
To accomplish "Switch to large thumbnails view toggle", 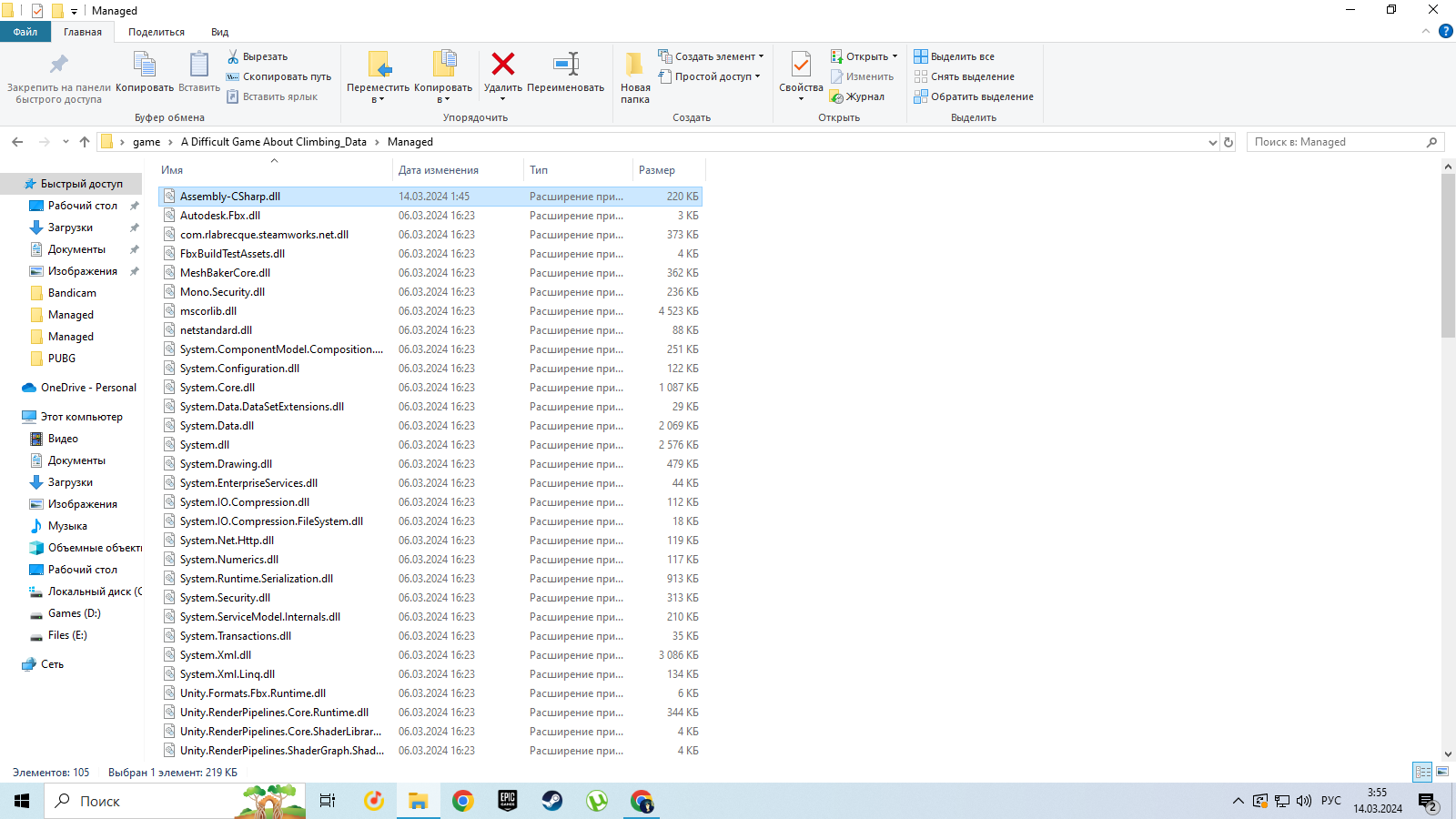I will (x=1442, y=772).
